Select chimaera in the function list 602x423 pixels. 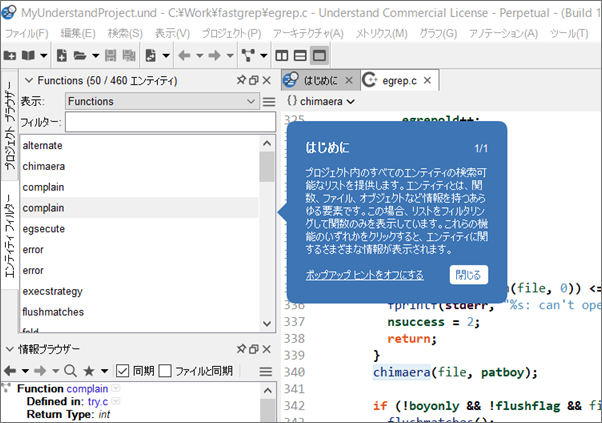[x=140, y=166]
